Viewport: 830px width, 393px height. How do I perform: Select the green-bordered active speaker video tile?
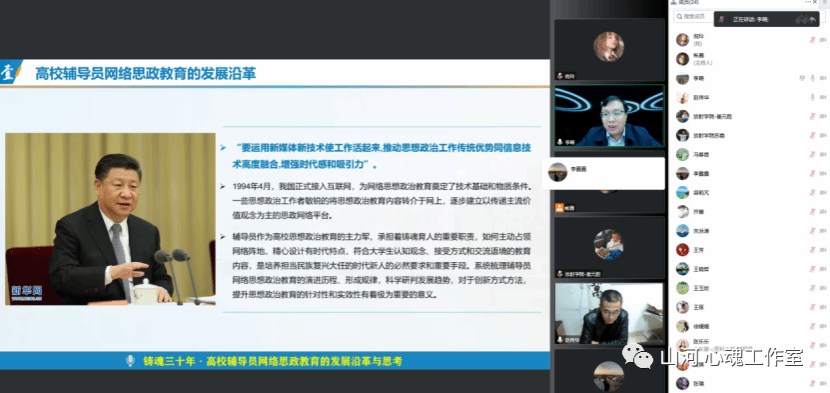(609, 116)
